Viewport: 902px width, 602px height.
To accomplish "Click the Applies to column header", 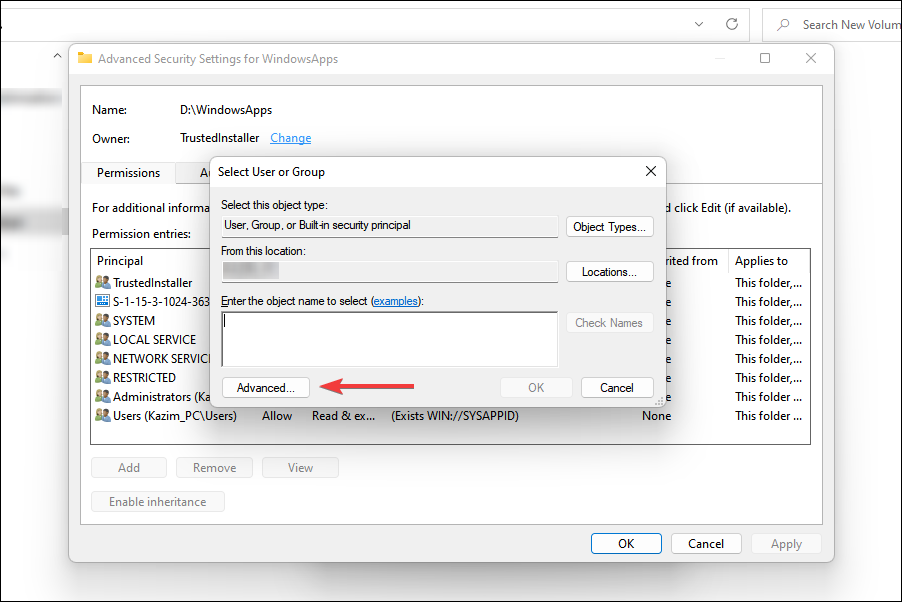I will click(761, 261).
